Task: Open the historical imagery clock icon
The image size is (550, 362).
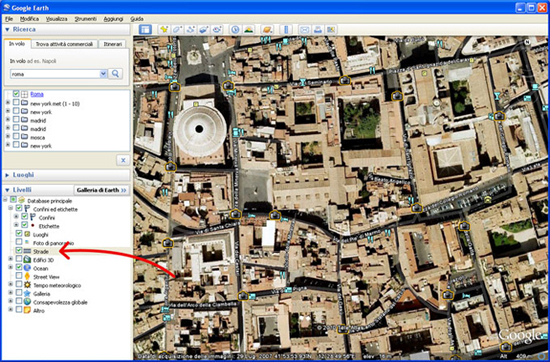Action: click(235, 30)
